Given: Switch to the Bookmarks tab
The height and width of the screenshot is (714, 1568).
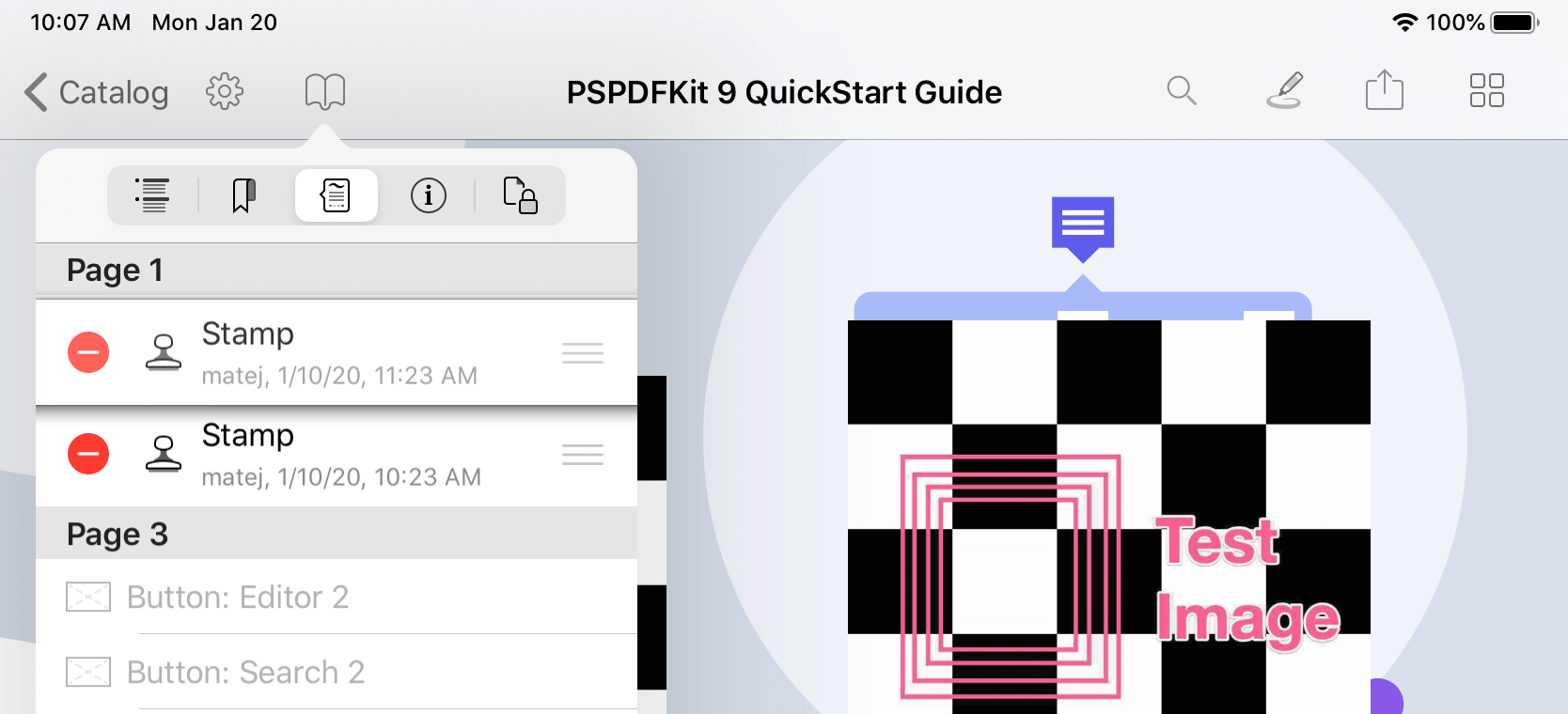Looking at the screenshot, I should click(x=243, y=195).
